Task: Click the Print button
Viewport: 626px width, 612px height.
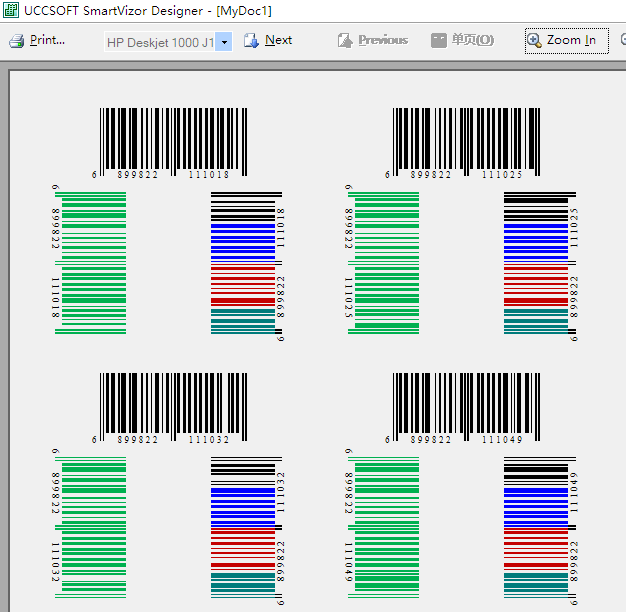Action: click(37, 40)
